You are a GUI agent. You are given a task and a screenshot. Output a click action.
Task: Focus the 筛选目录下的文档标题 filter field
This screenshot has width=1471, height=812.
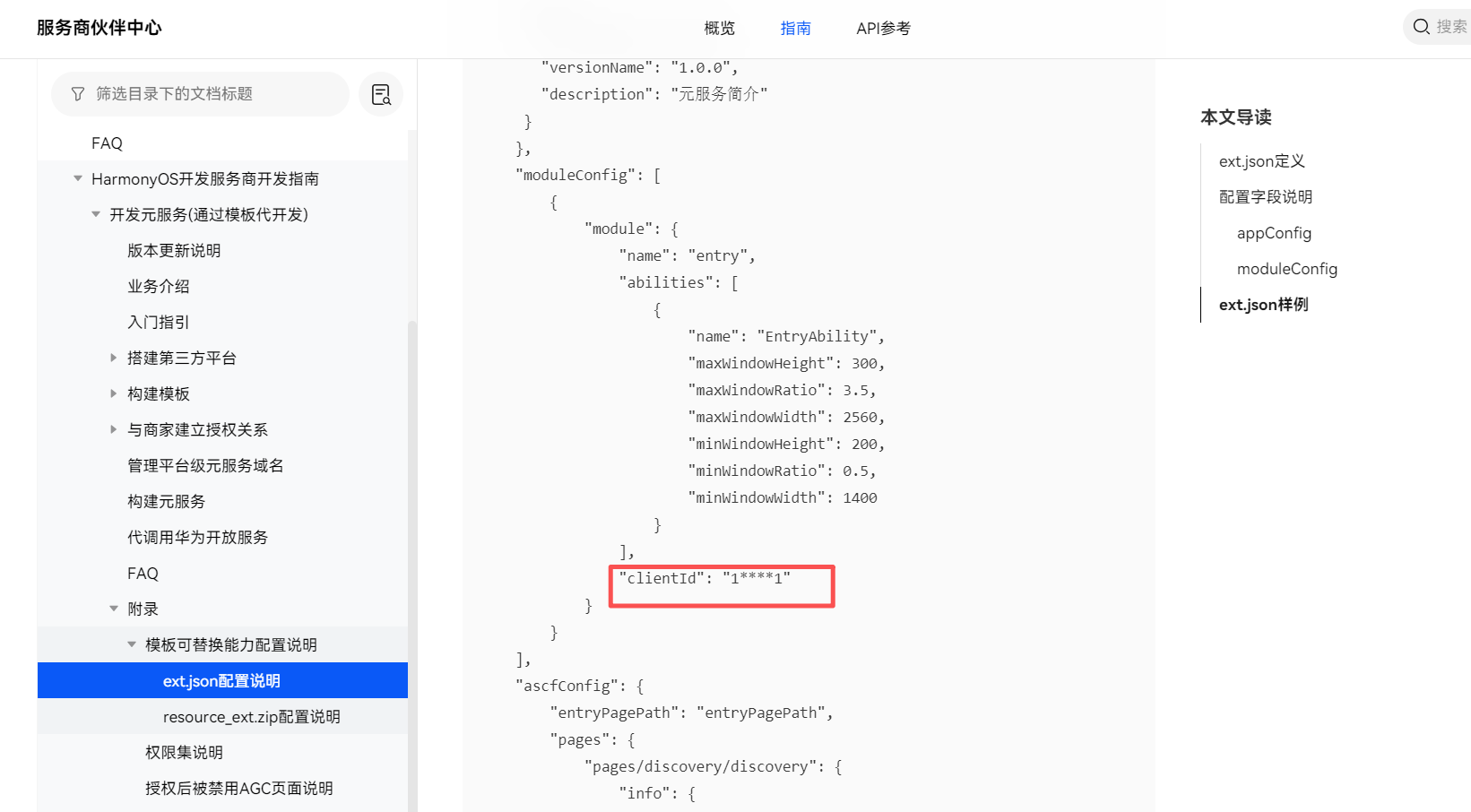pyautogui.click(x=206, y=94)
